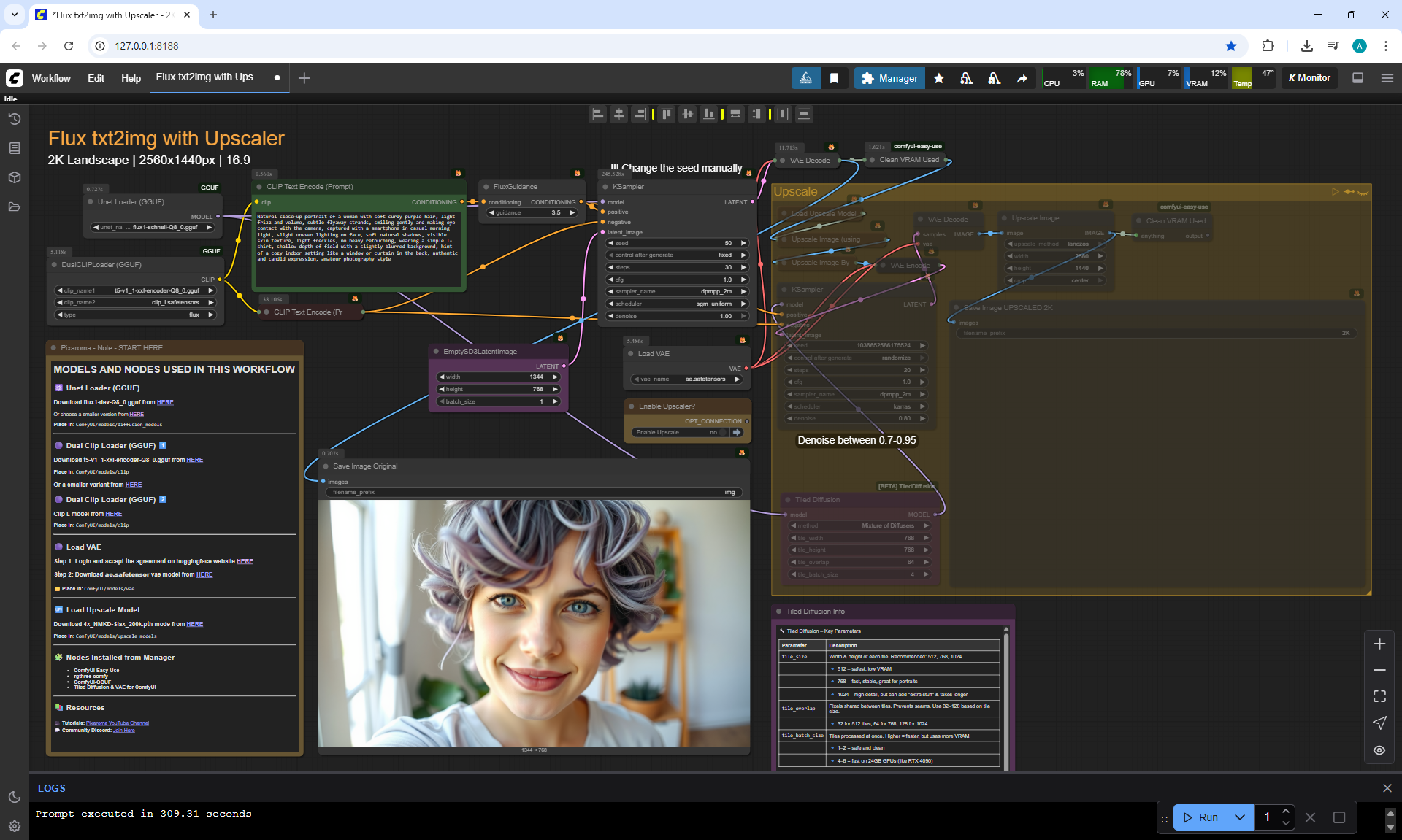
Task: Toggle link visibility eye icon
Action: click(1379, 750)
